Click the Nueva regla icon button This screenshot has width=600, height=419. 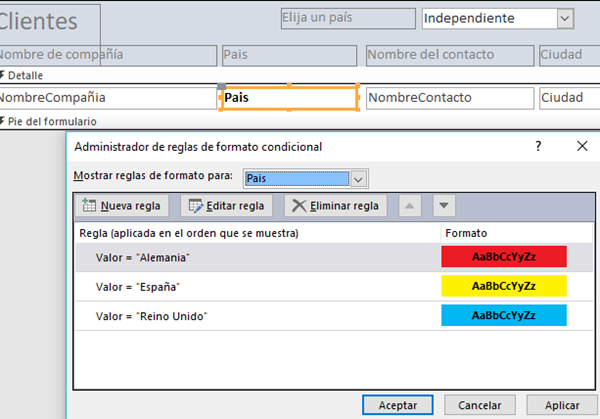88,206
